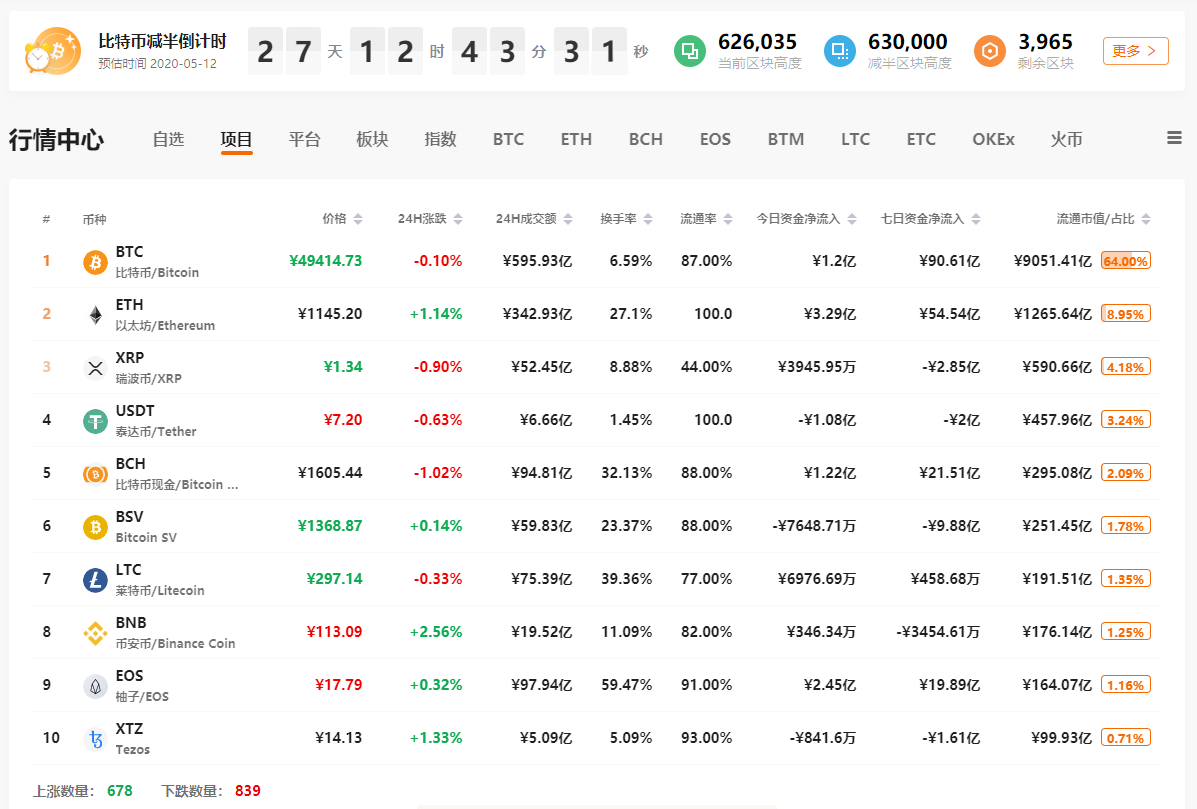This screenshot has width=1197, height=809.
Task: Click the 比特币减半倒计时 title
Action: [163, 41]
